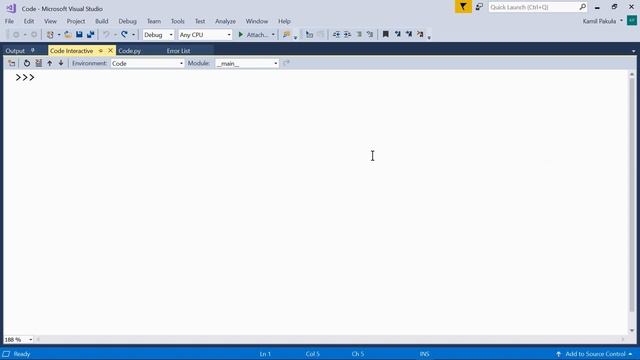Open the Test menu
This screenshot has width=640, height=360.
click(x=200, y=21)
